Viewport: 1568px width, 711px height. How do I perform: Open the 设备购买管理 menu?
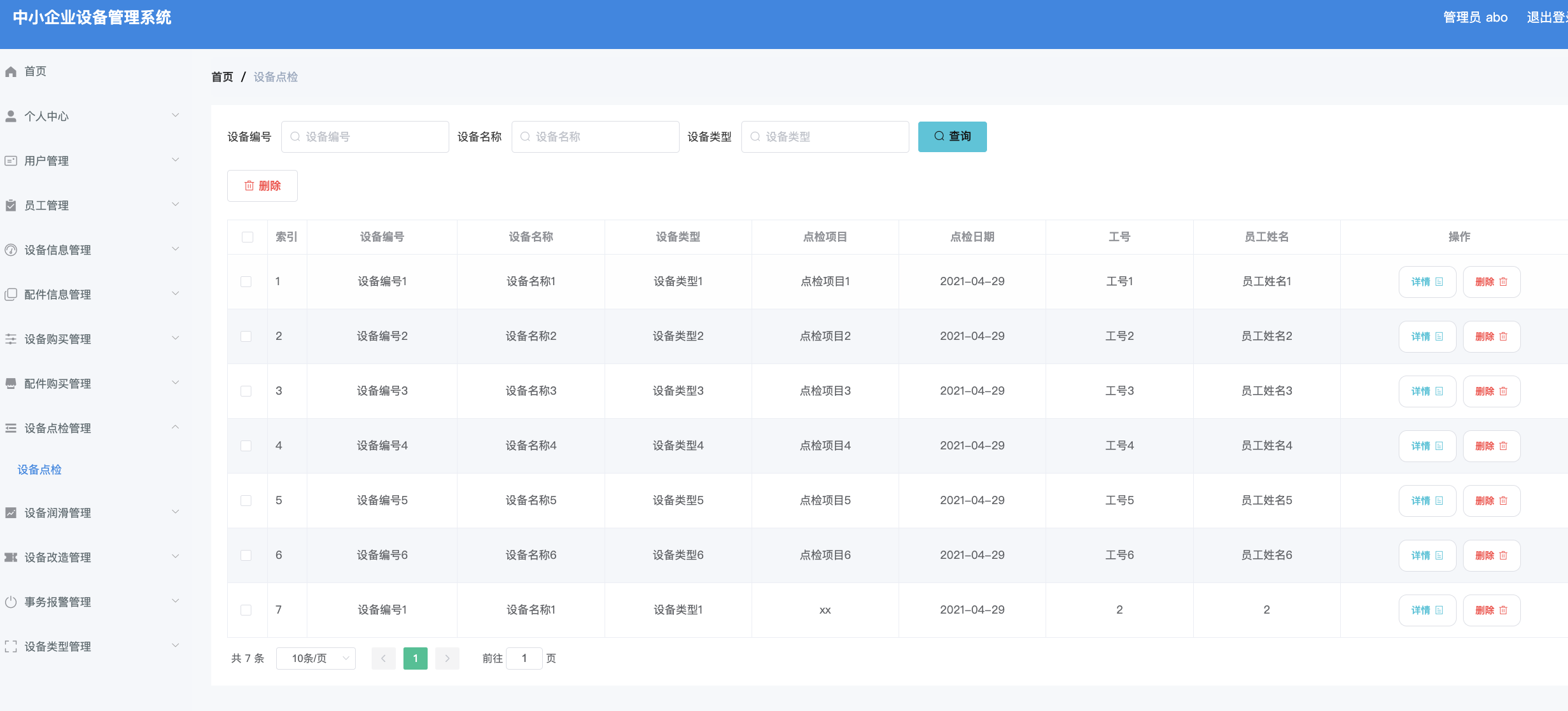(95, 339)
